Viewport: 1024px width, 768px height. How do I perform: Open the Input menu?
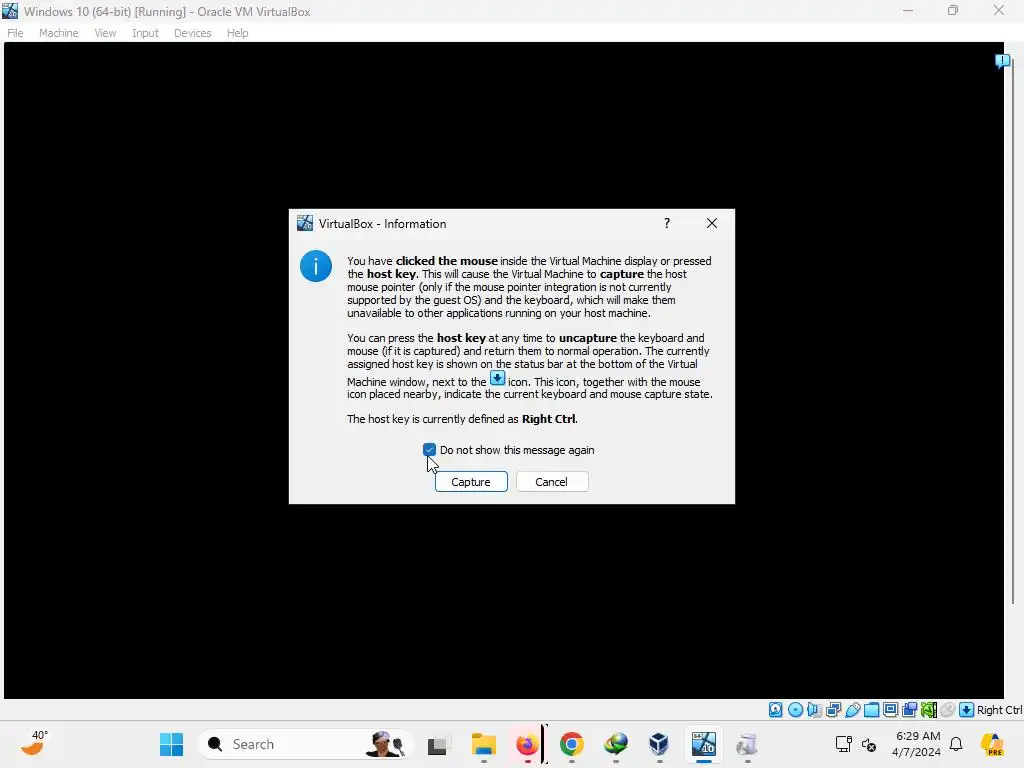pyautogui.click(x=146, y=33)
